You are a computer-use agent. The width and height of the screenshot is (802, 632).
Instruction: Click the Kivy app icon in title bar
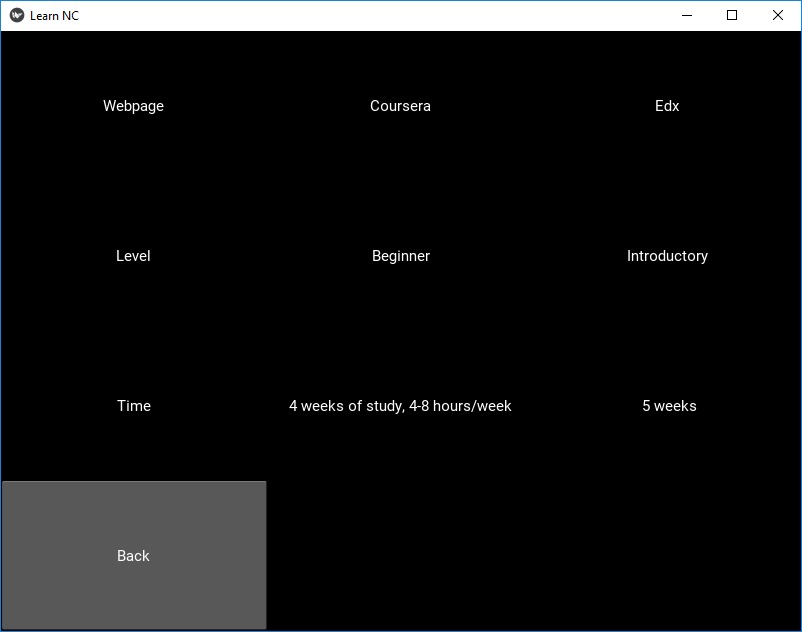tap(17, 15)
